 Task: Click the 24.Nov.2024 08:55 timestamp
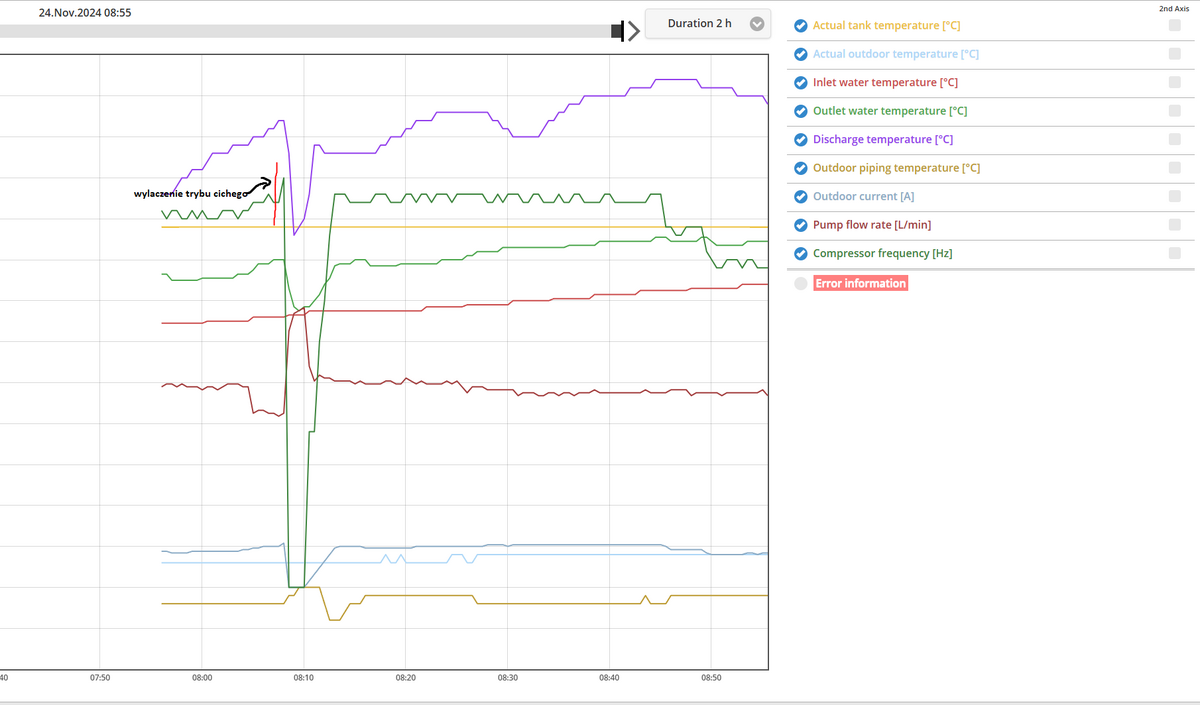point(85,13)
